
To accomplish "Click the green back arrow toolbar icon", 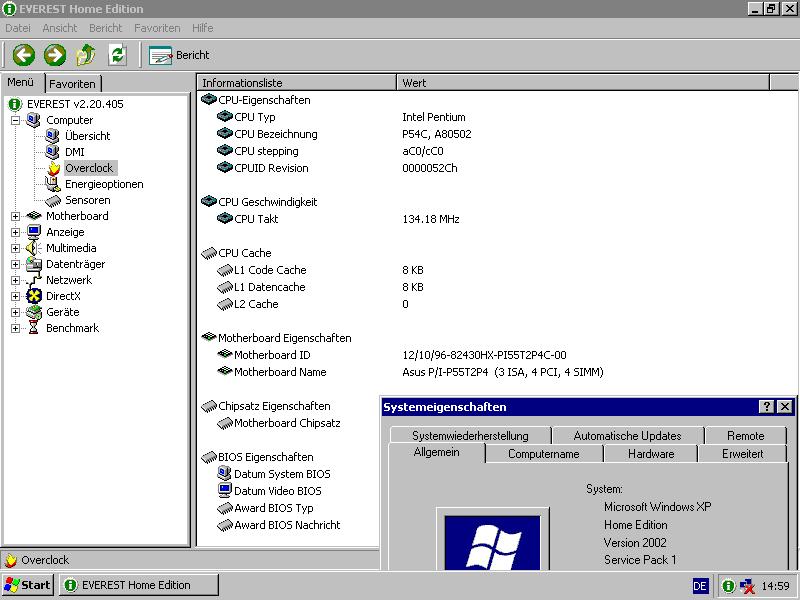I will 23,55.
